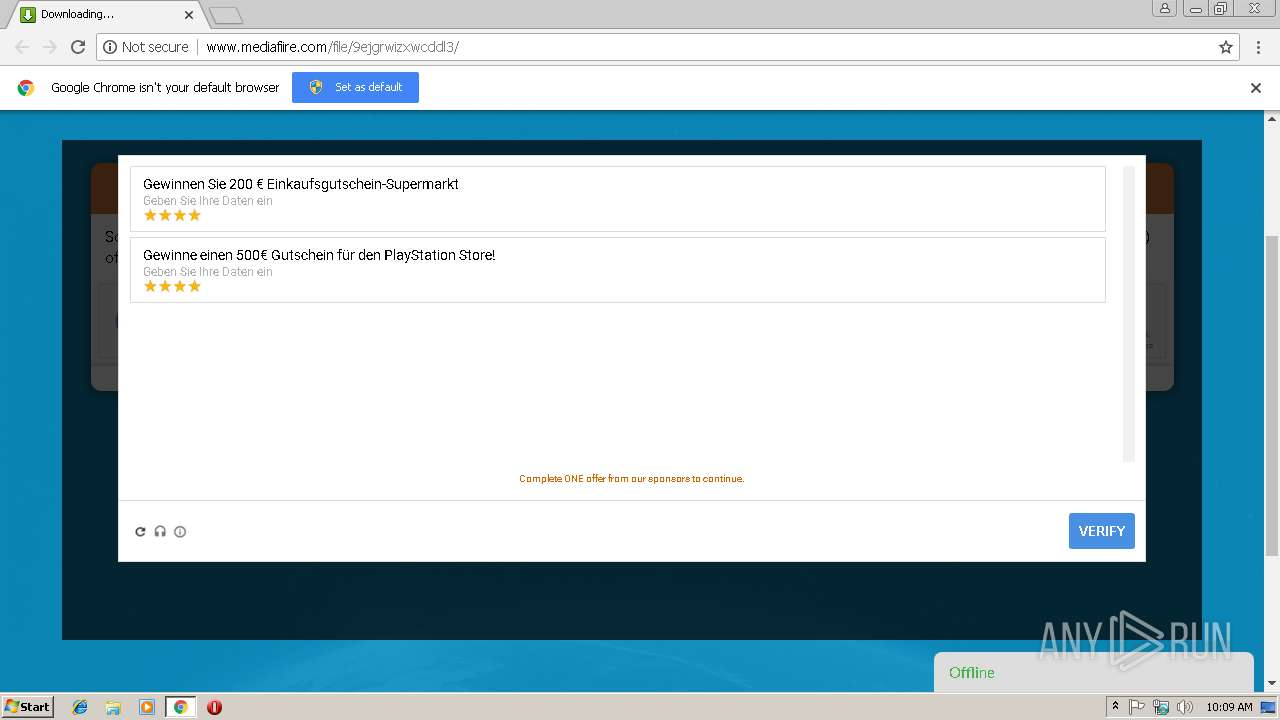Open Windows Explorer folder taskbar icon
The height and width of the screenshot is (720, 1280).
[x=113, y=707]
